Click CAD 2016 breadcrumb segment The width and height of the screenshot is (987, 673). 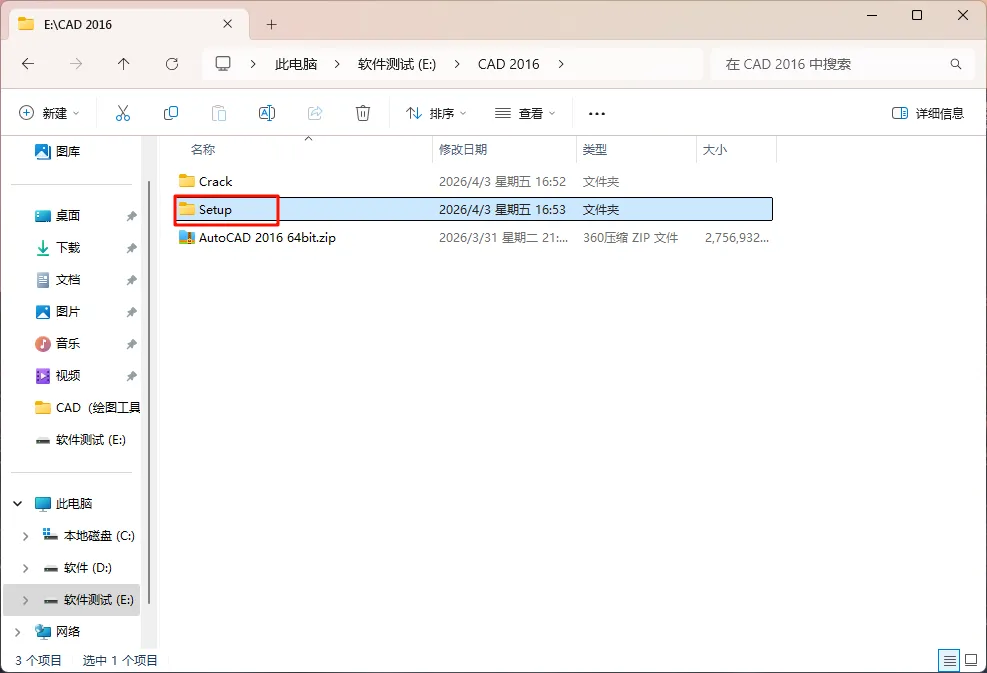[x=509, y=64]
